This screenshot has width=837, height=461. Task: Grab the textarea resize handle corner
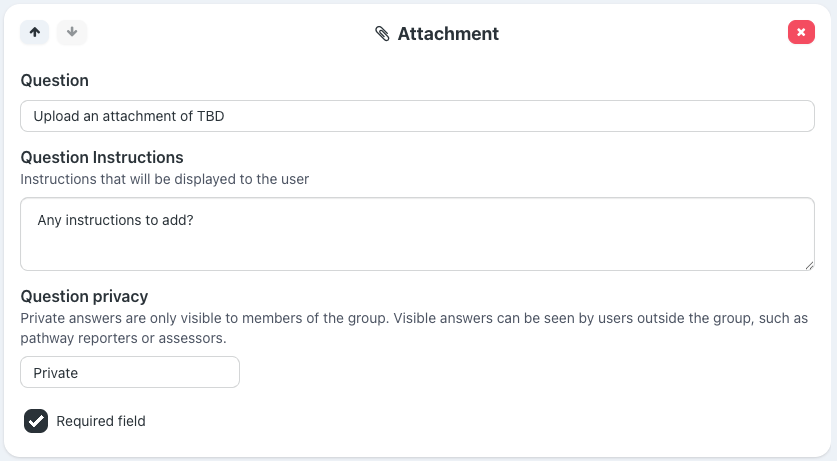click(x=808, y=264)
